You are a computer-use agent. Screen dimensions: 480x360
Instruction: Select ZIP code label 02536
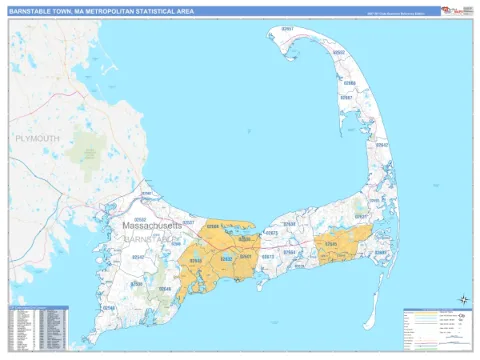[137, 284]
